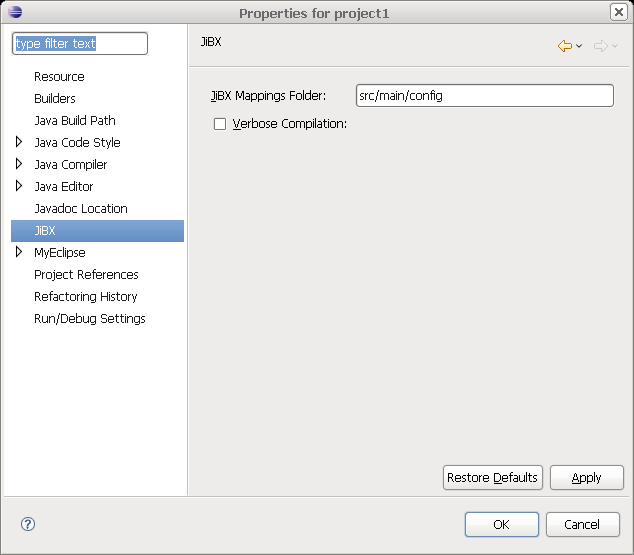Select the Resource properties page
Image resolution: width=634 pixels, height=555 pixels.
(x=59, y=77)
